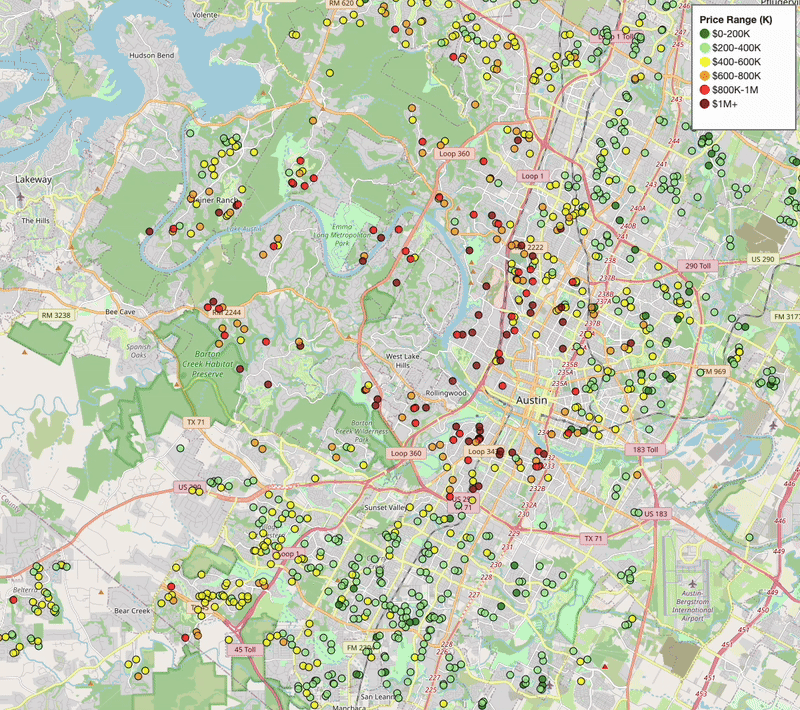The height and width of the screenshot is (710, 800).
Task: Click the 'Austin' city label
Action: coord(531,400)
